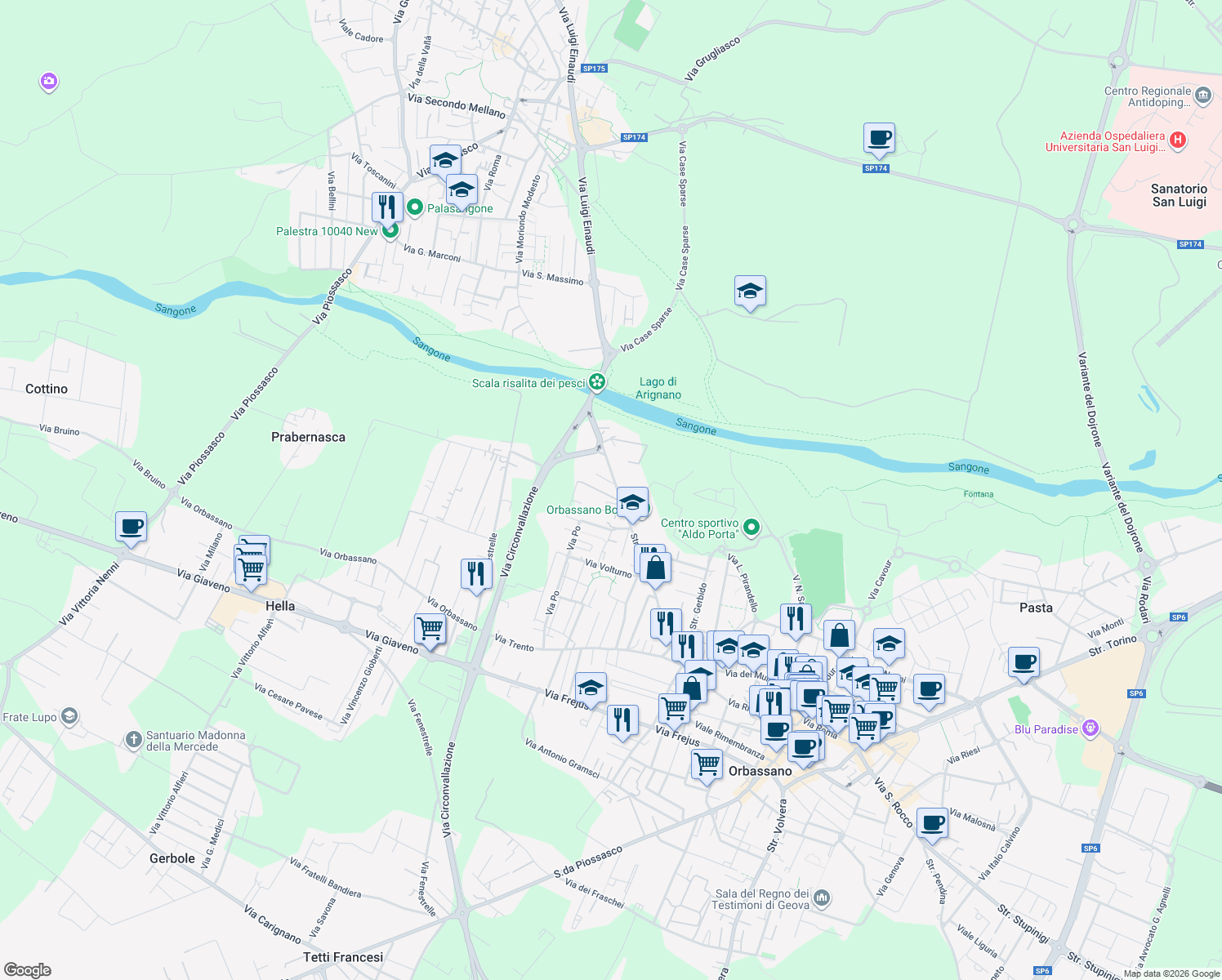
Task: Select the recycling icon at Scala risalita dei pesci
Action: [x=595, y=381]
